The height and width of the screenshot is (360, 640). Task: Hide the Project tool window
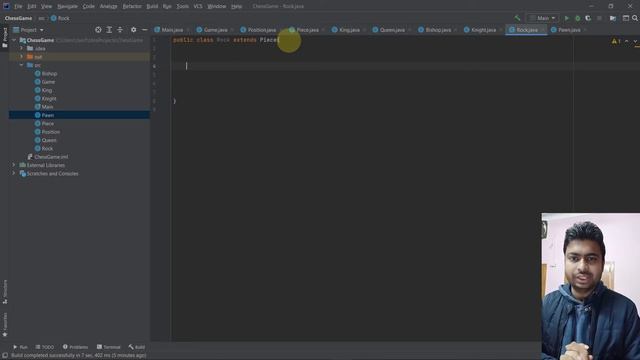(144, 30)
